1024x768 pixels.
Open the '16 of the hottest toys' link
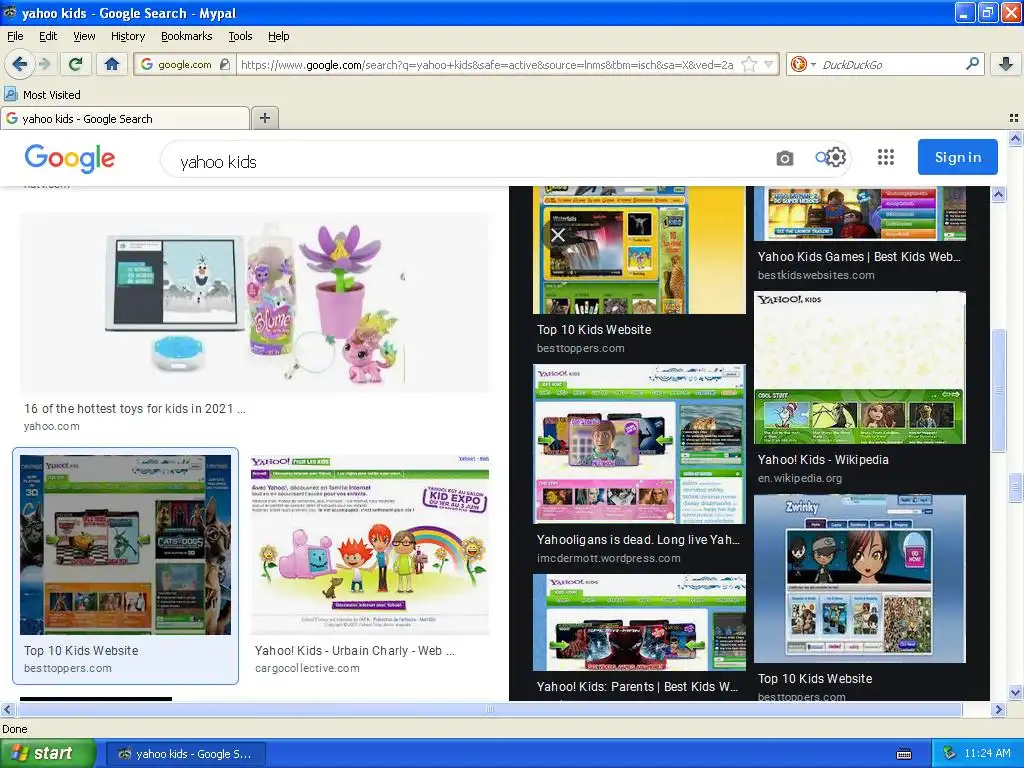(135, 408)
